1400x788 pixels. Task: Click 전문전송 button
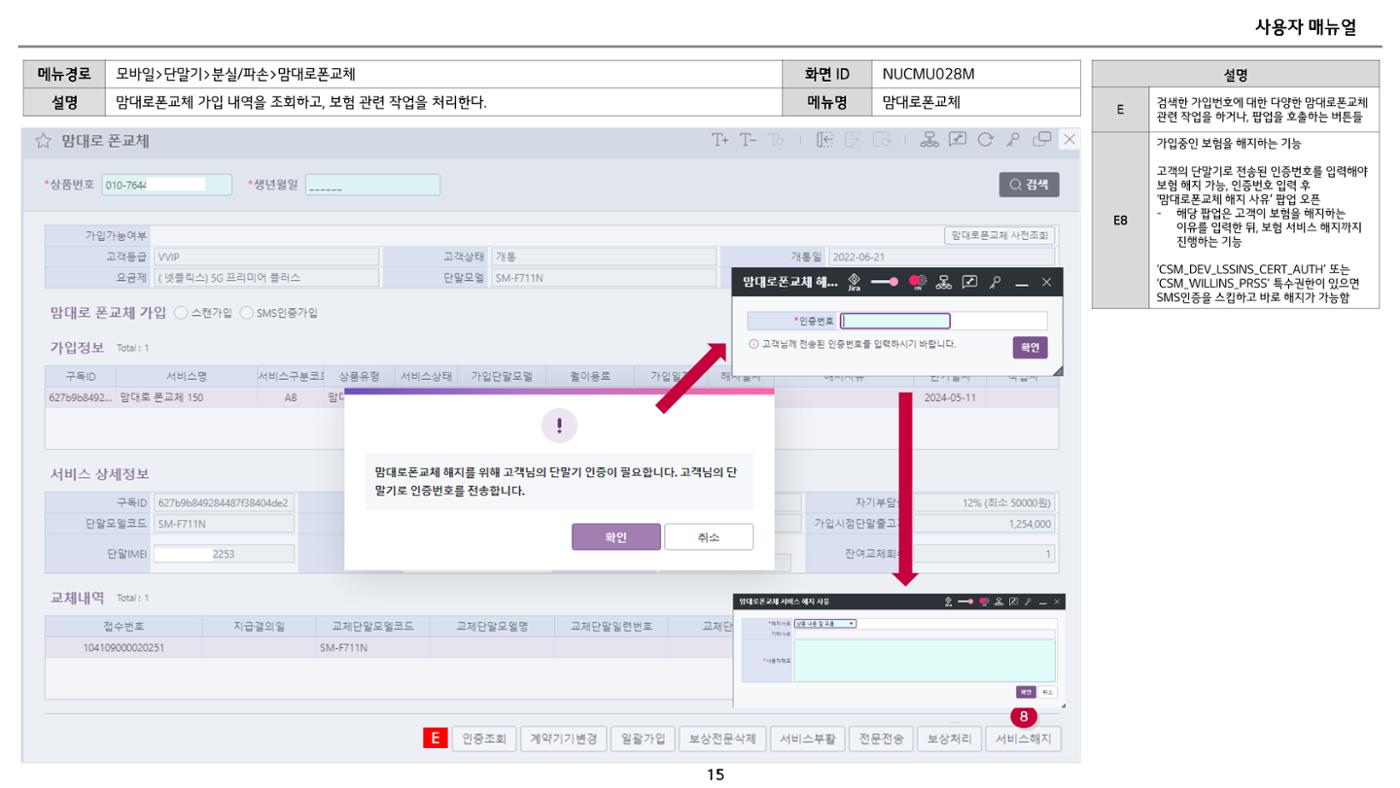pos(882,739)
